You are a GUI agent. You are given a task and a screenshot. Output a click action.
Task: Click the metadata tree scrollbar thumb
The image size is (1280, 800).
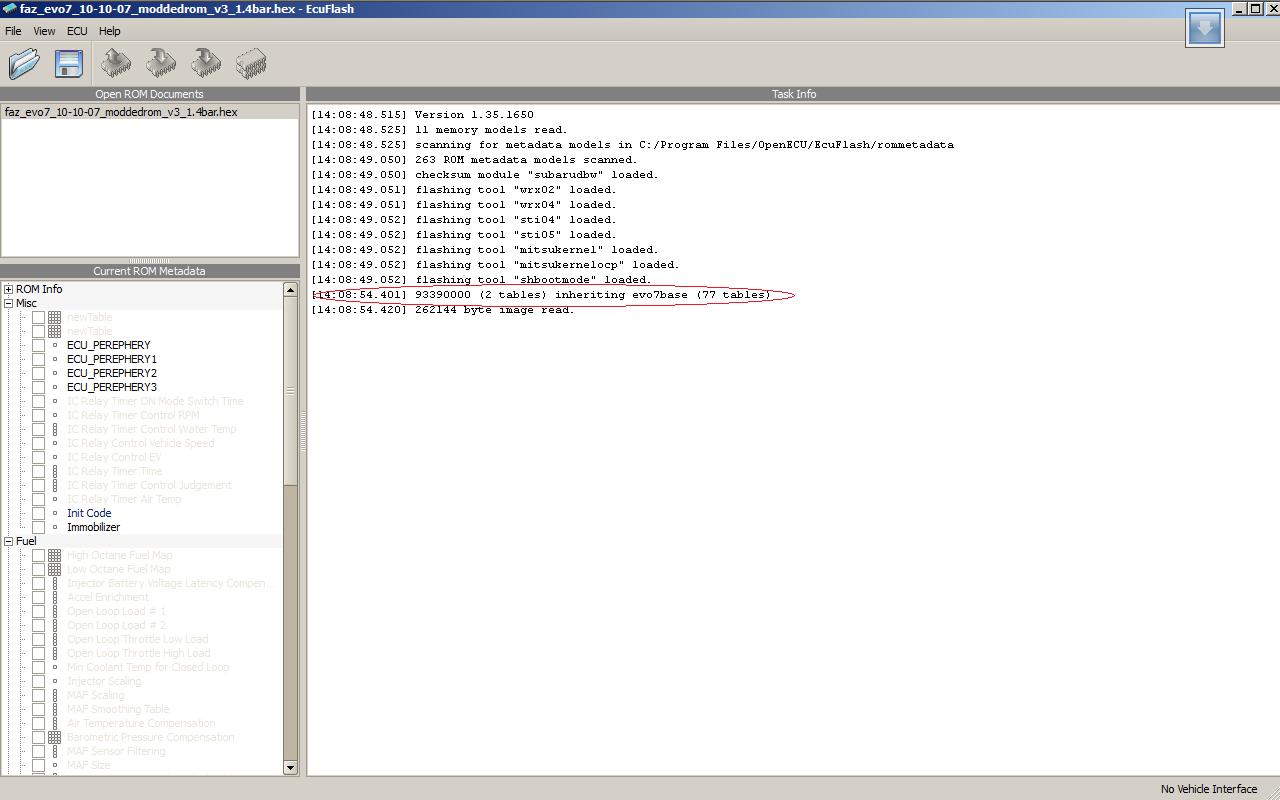[290, 391]
